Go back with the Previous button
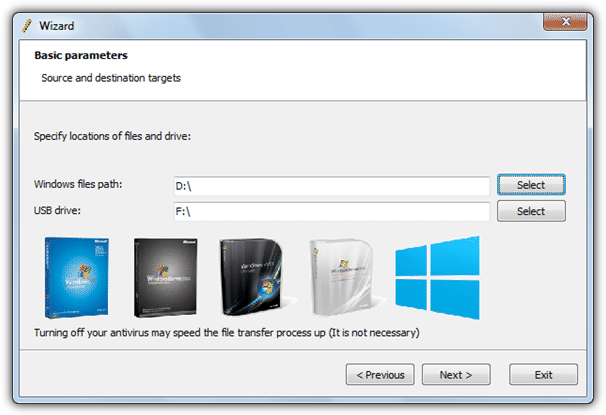The width and height of the screenshot is (606, 415). point(380,375)
